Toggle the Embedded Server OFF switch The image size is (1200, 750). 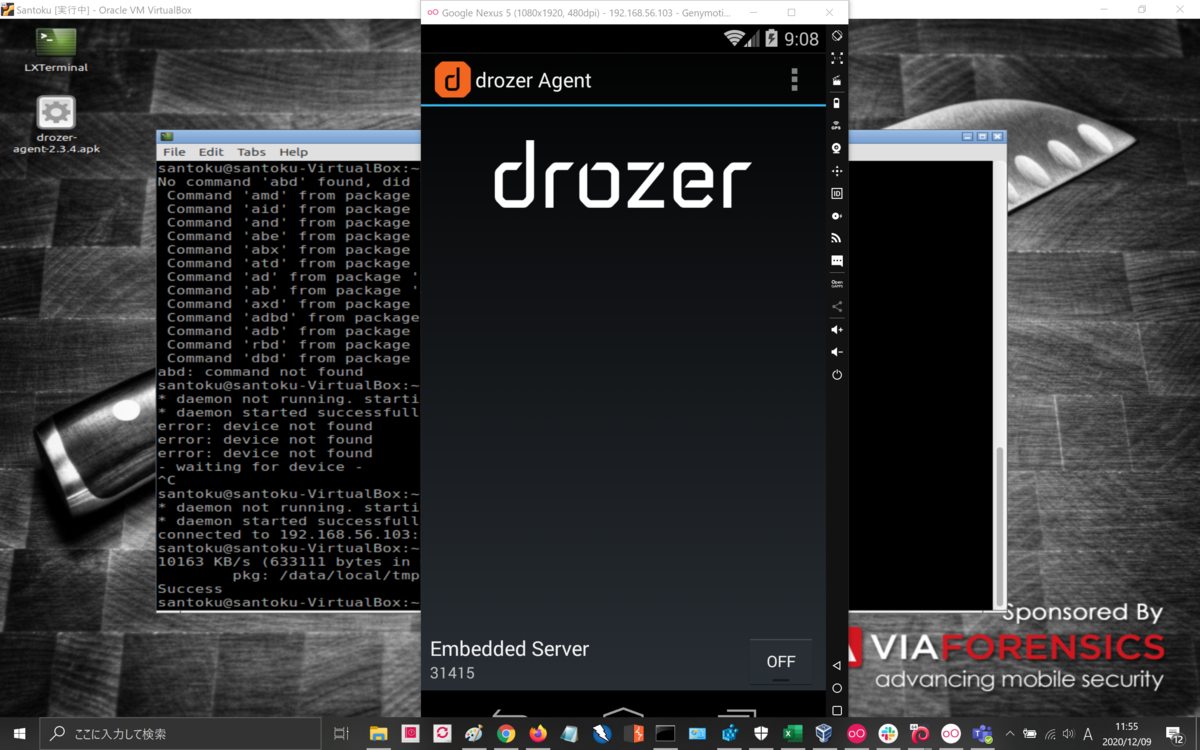tap(781, 662)
